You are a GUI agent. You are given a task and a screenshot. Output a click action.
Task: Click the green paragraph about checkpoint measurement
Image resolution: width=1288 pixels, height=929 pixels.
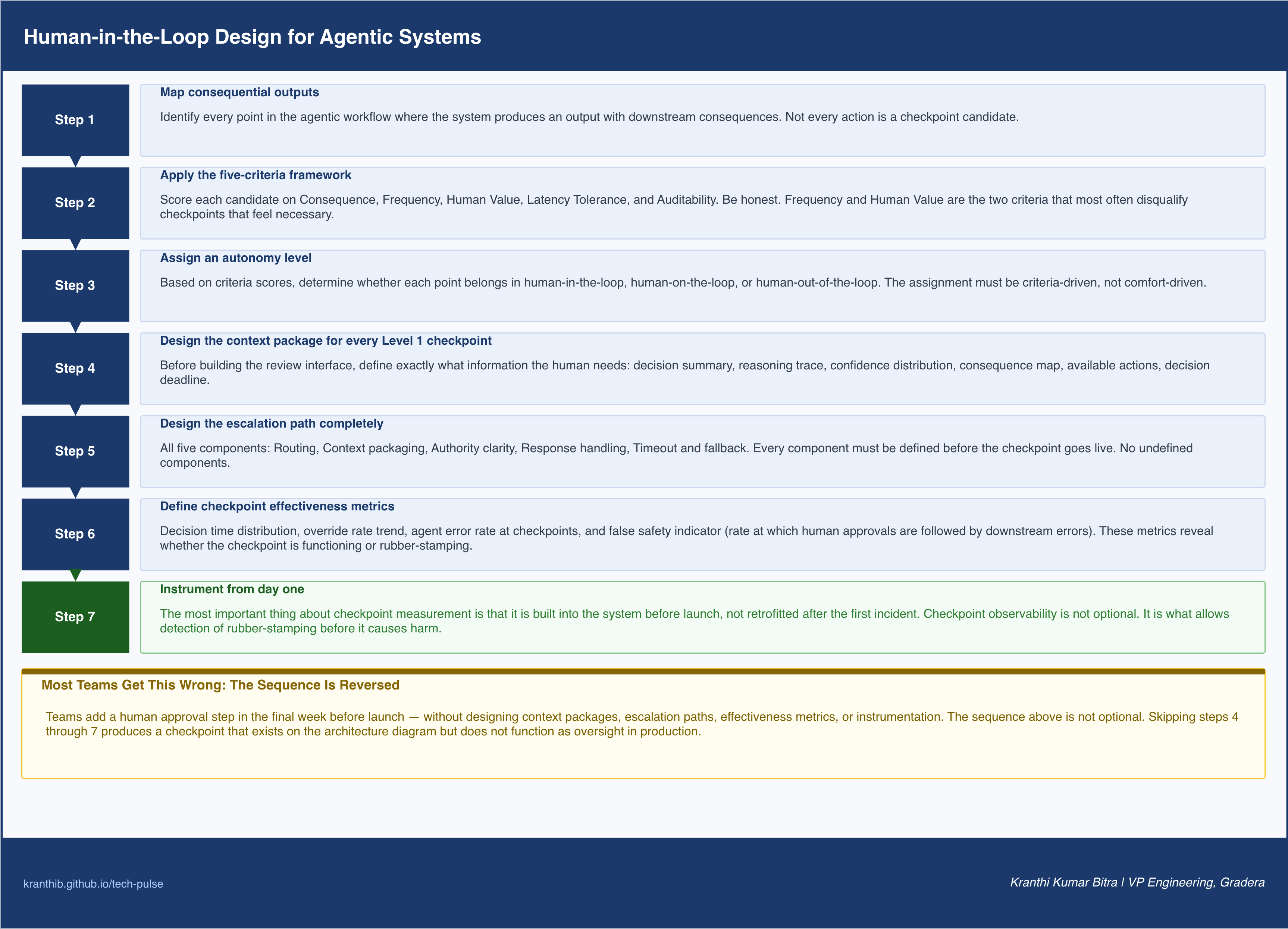coord(694,621)
